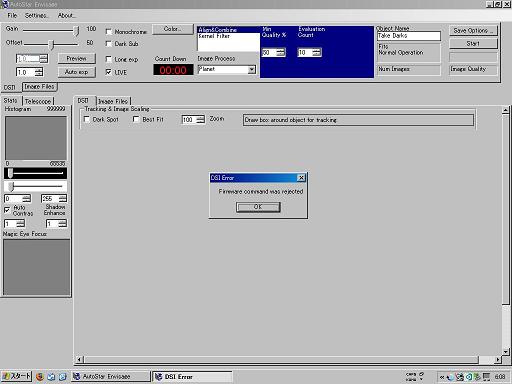This screenshot has height=384, width=512.
Task: Open the Start menu button
Action: coord(16,376)
